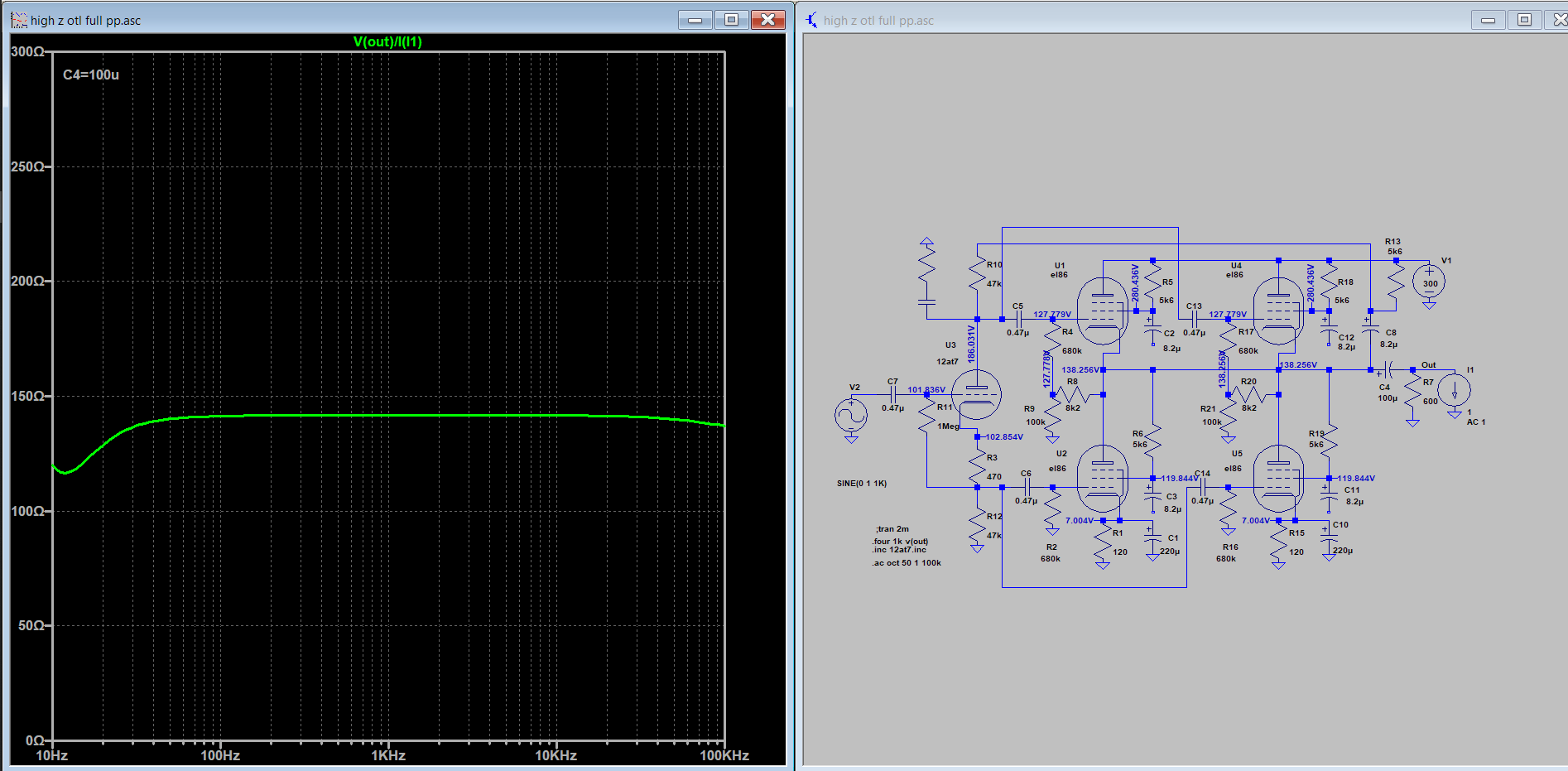Select capacitor C4 100µ output symbol

pos(1388,369)
